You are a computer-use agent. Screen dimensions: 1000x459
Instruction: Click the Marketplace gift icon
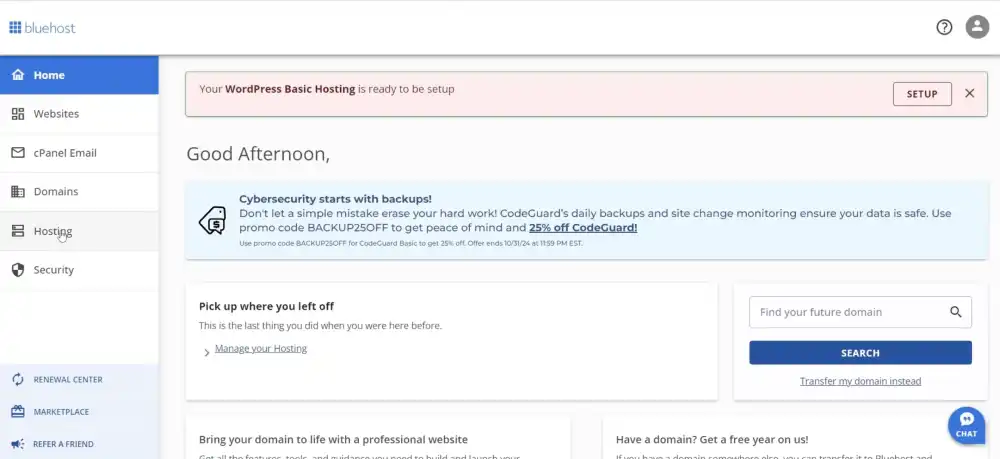(x=18, y=412)
